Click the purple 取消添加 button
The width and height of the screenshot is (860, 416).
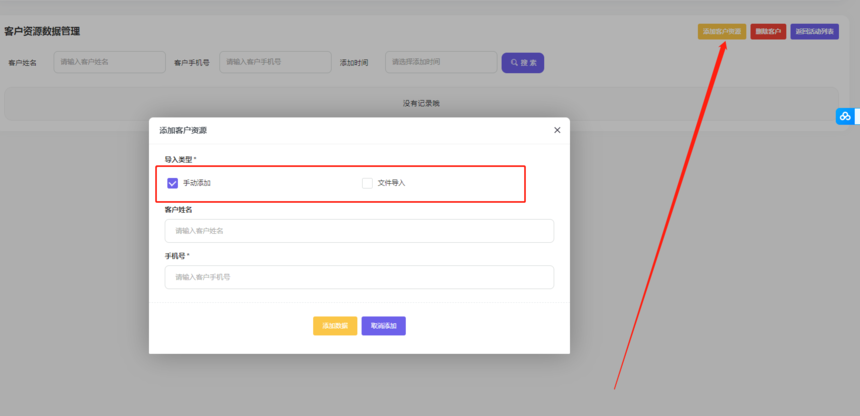point(383,326)
